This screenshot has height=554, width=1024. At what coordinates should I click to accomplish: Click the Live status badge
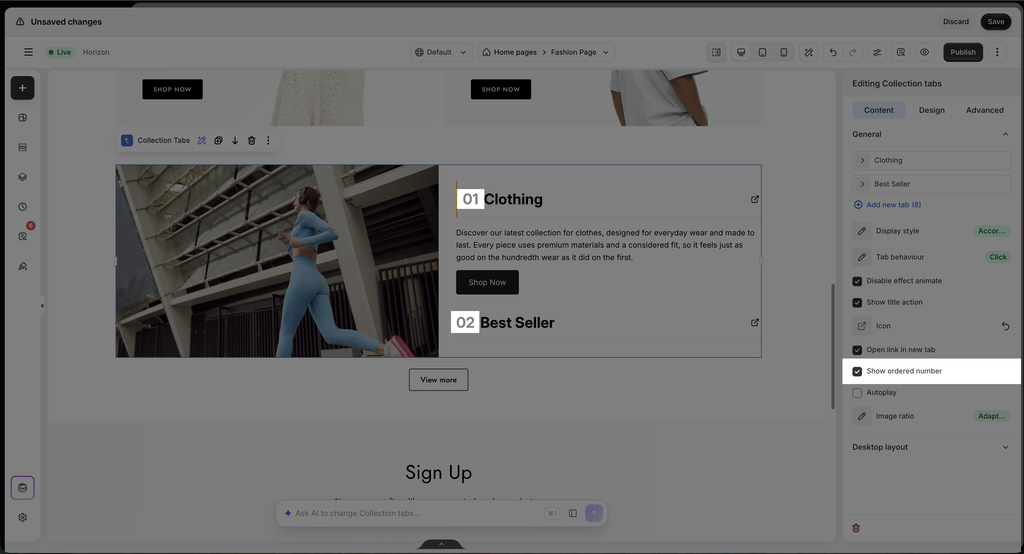(60, 52)
